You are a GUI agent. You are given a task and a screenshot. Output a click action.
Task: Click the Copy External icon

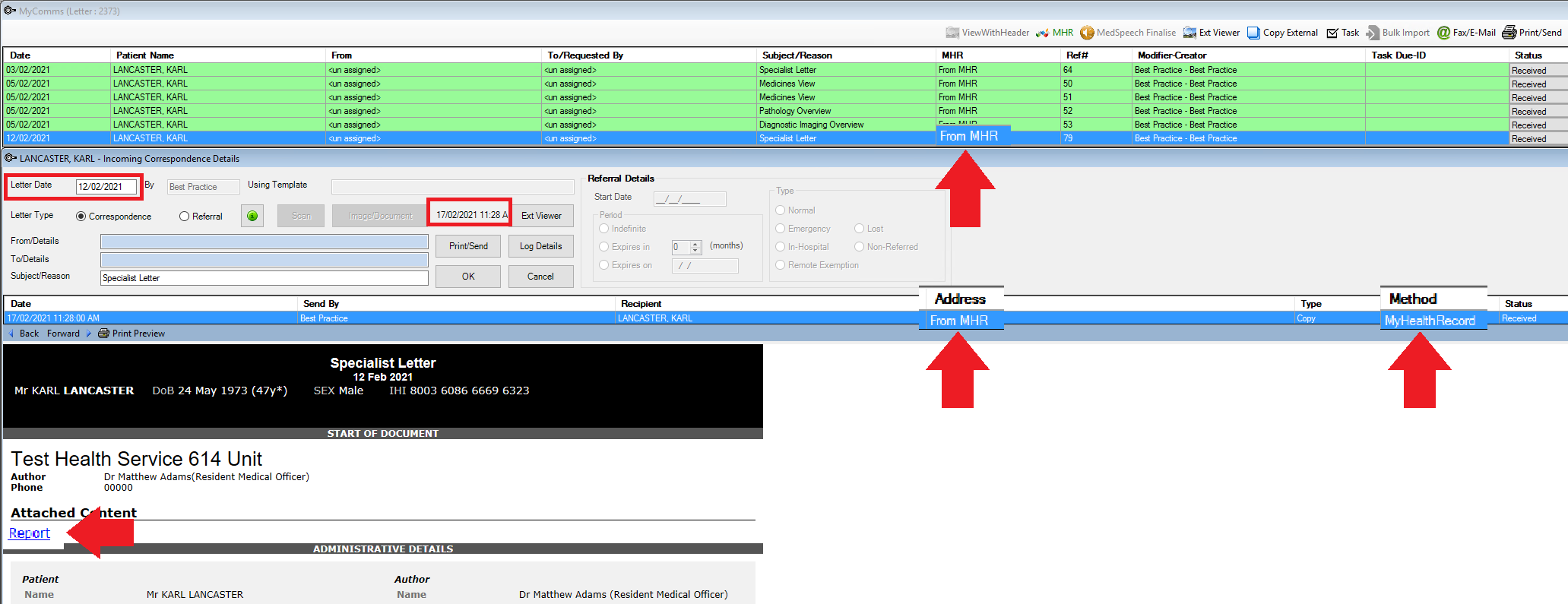point(1253,33)
